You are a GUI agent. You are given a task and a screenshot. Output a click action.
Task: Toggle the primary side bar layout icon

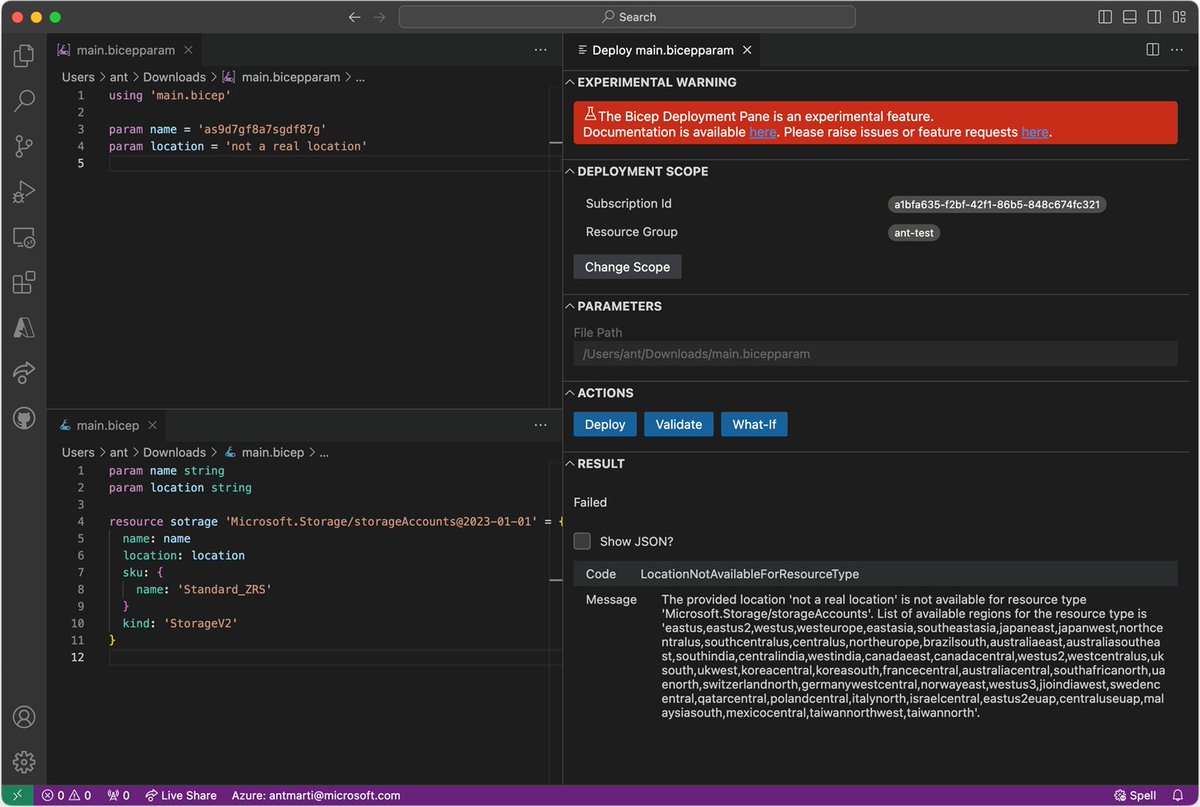pyautogui.click(x=1105, y=17)
